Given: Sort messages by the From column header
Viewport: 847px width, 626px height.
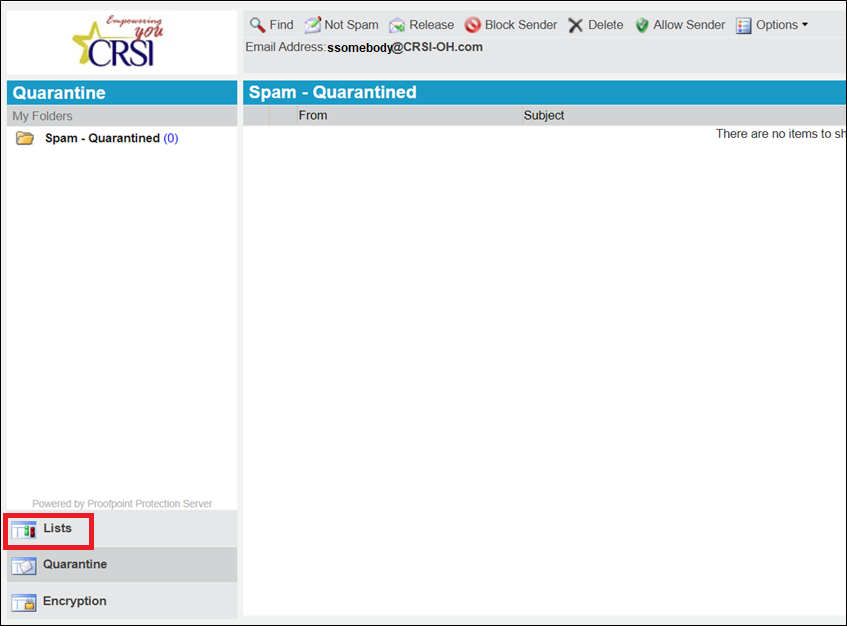Looking at the screenshot, I should pyautogui.click(x=313, y=115).
